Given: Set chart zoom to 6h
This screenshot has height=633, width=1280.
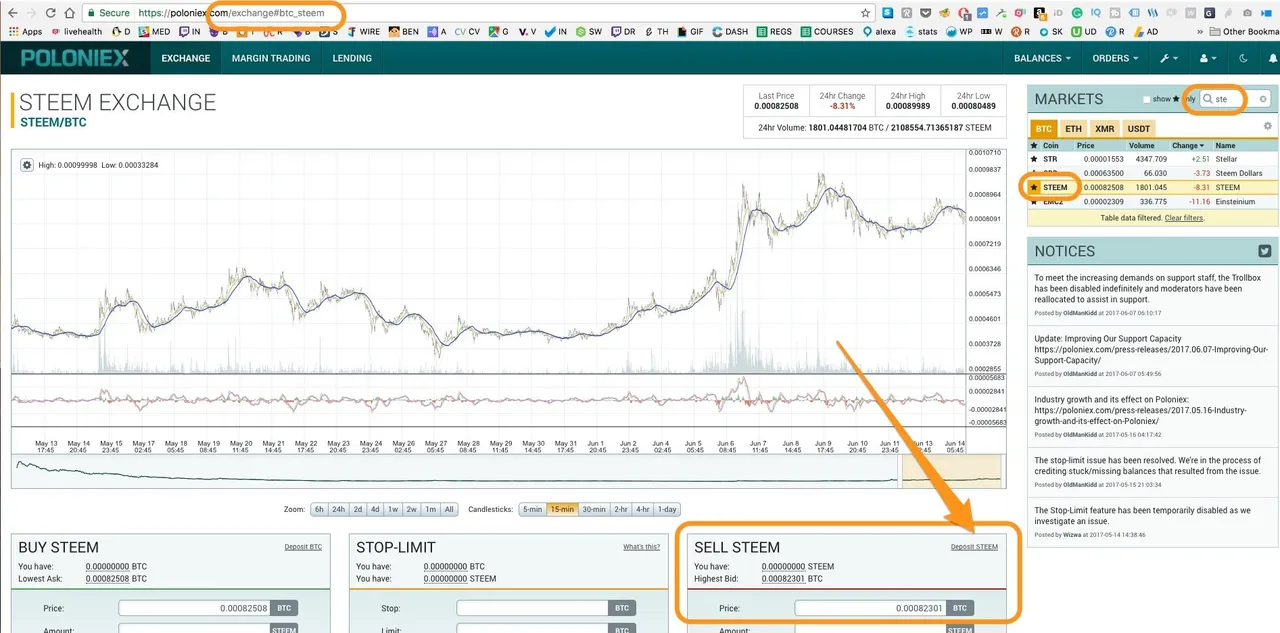Looking at the screenshot, I should pyautogui.click(x=319, y=509).
